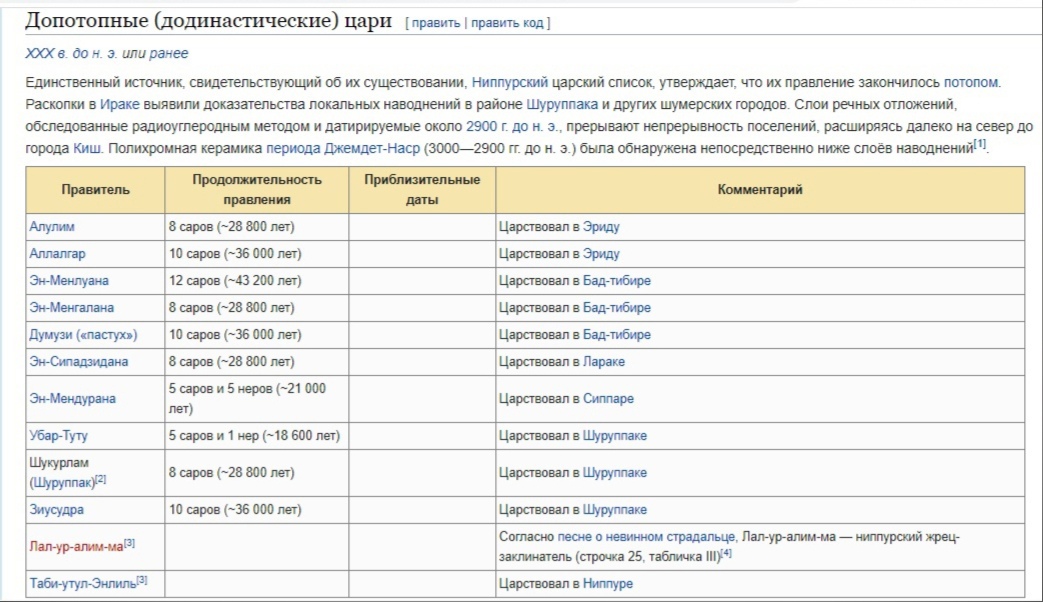
Task: Open 'XXX в. до н. э.' link
Action: click(71, 53)
